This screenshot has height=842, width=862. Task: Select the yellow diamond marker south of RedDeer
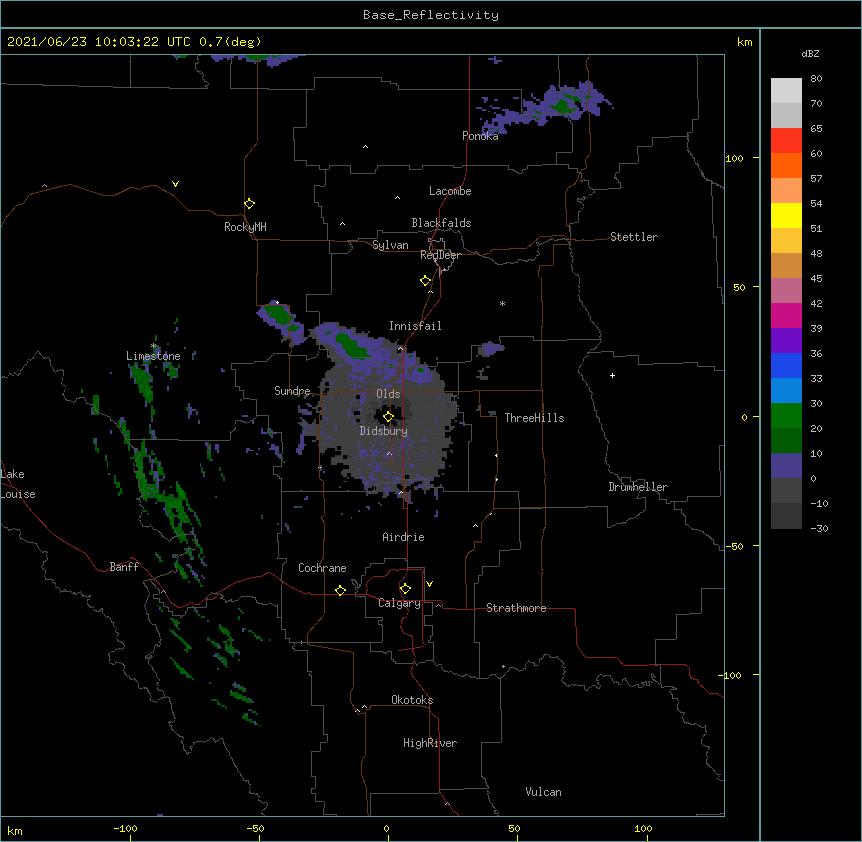(x=425, y=281)
